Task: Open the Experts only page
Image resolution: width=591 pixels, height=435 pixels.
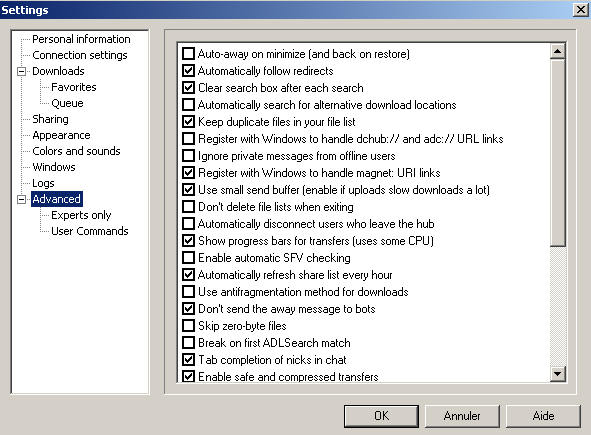Action: pos(81,215)
